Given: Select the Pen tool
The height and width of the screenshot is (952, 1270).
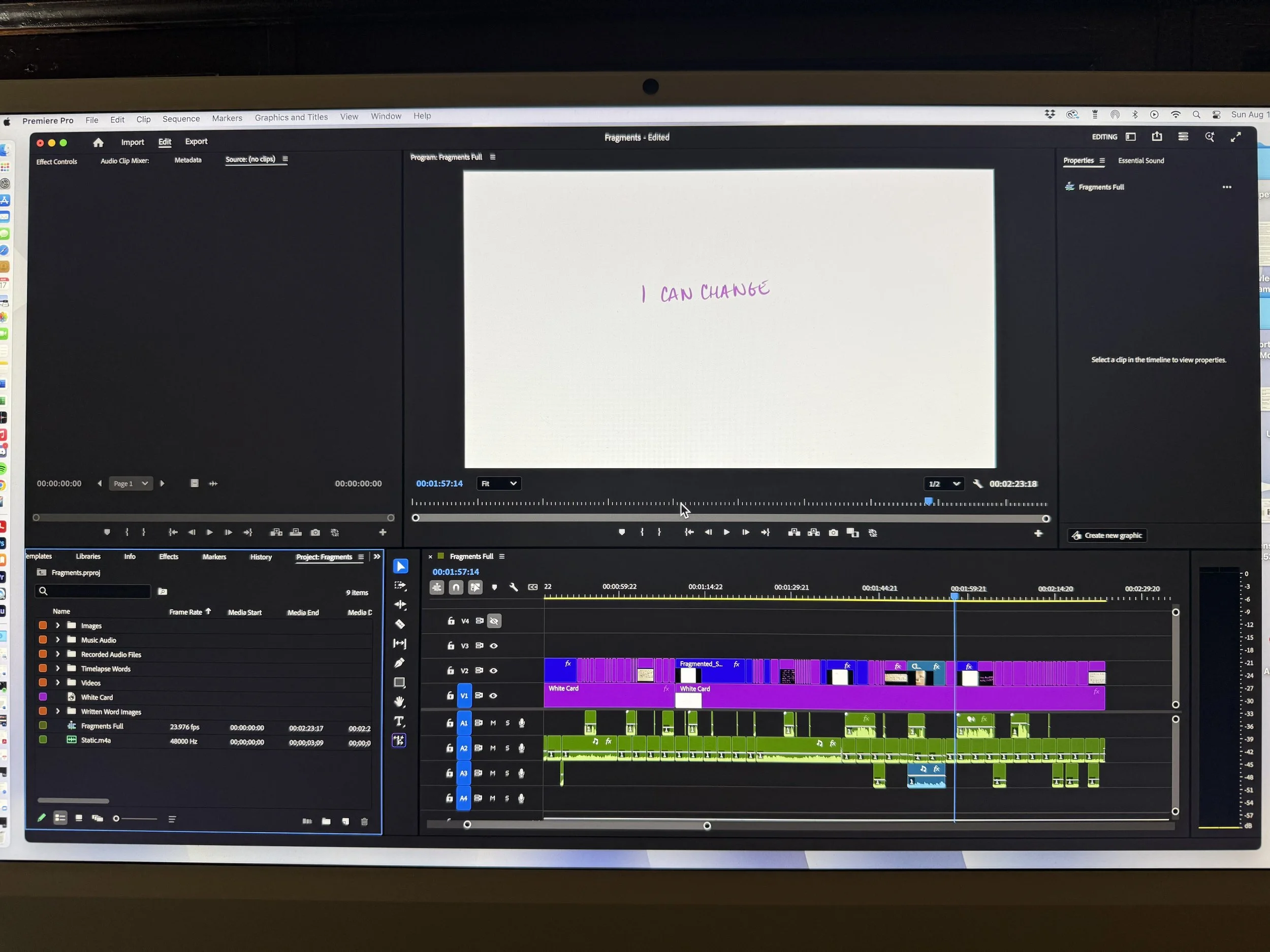Looking at the screenshot, I should 400,663.
